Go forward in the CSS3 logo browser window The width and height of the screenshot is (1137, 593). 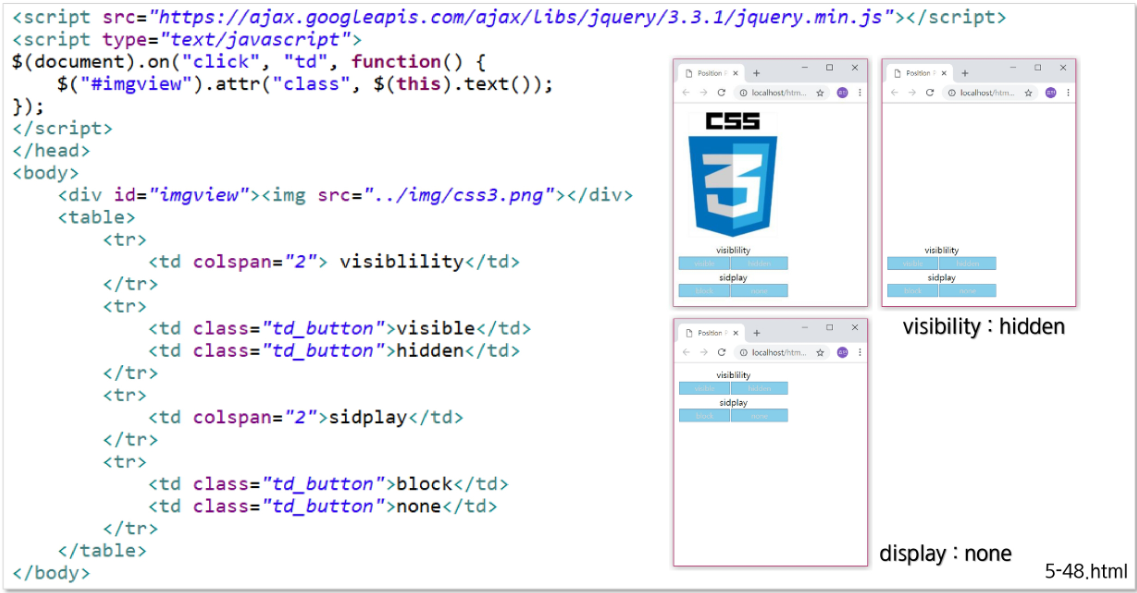(703, 93)
